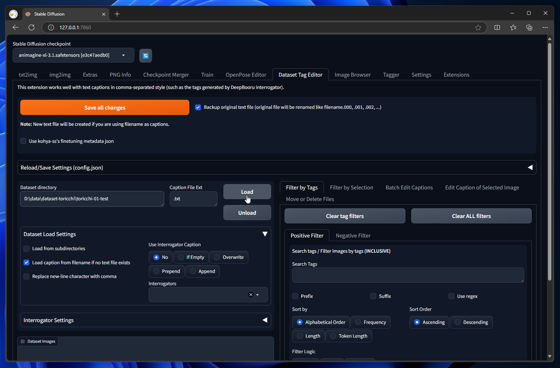
Task: Click Clear tag filters button
Action: [345, 216]
